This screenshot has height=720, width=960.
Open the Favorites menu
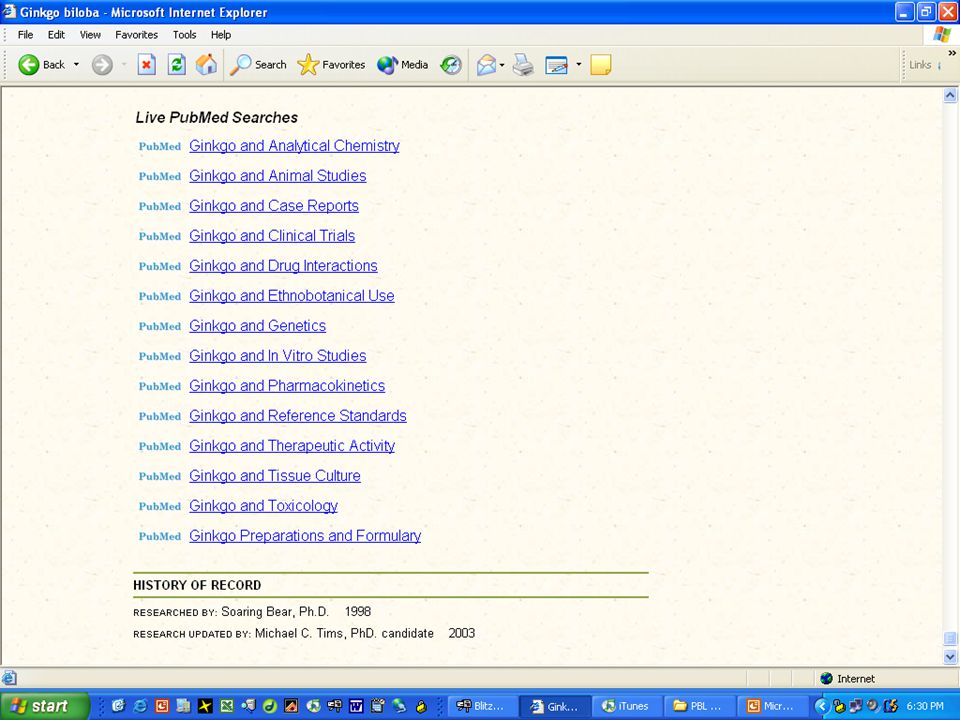click(x=136, y=35)
